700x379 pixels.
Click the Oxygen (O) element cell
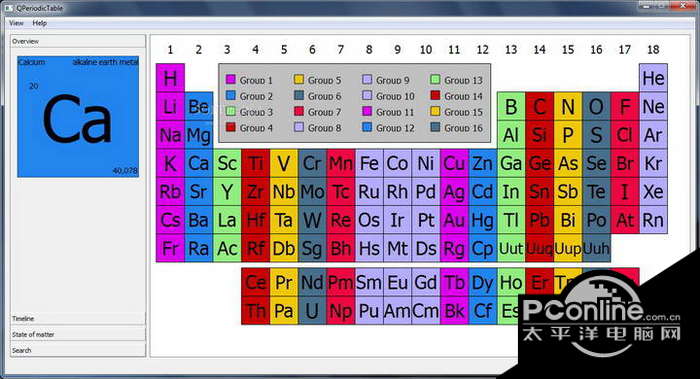[596, 107]
